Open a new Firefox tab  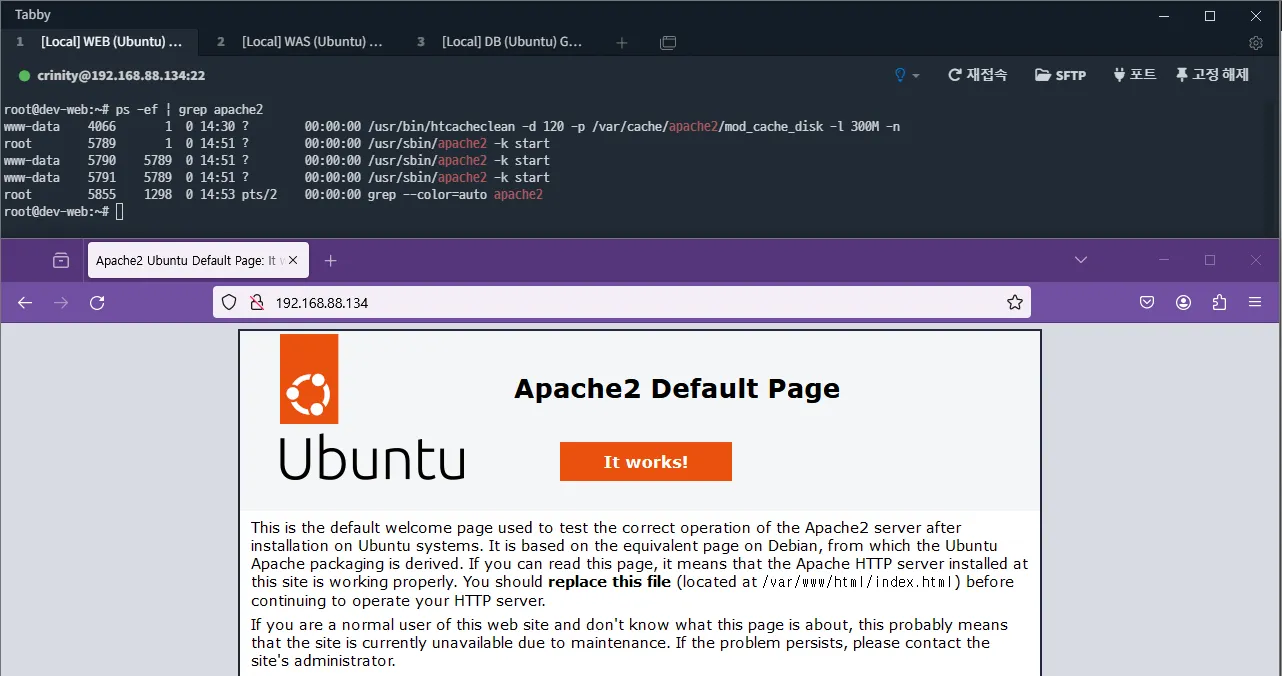331,260
